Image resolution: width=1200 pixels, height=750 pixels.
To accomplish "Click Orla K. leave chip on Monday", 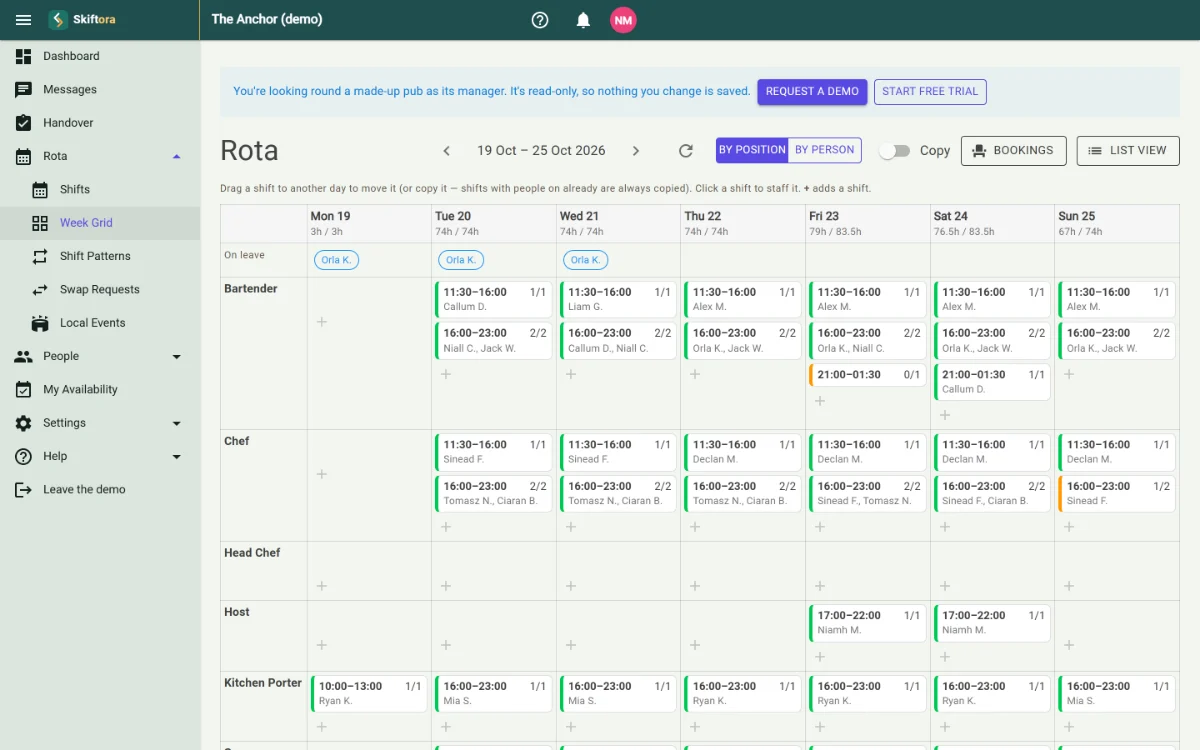I will [336, 260].
